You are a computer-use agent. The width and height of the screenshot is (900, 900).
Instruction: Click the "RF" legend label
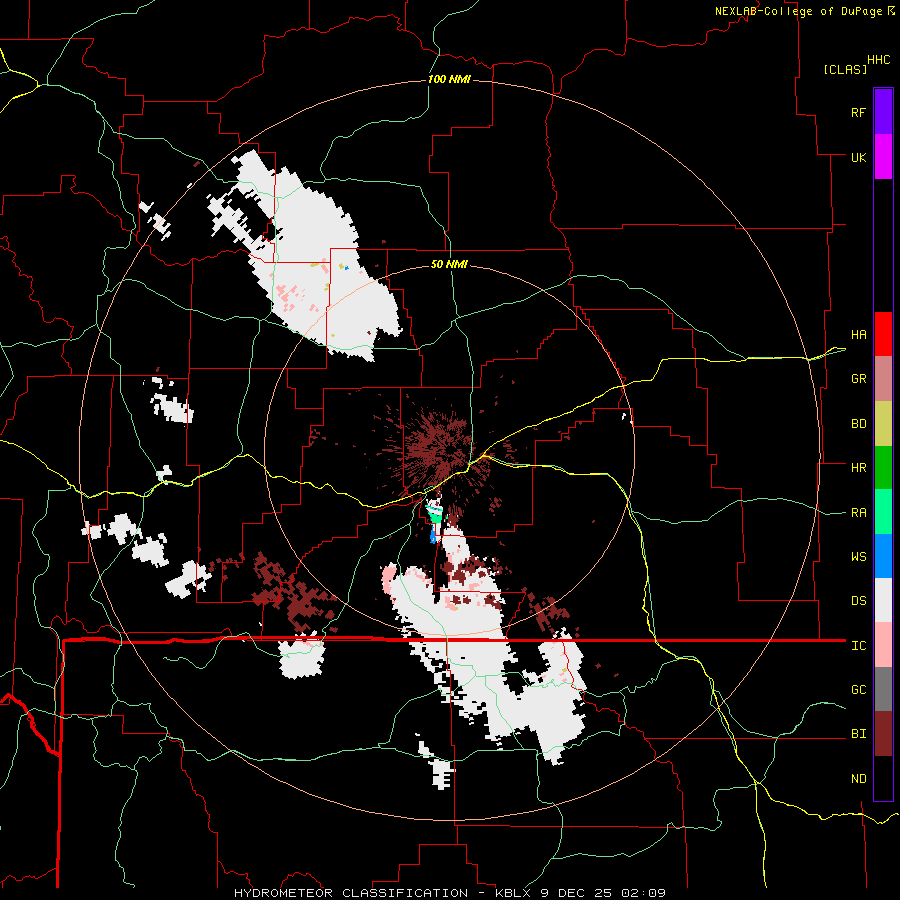tap(858, 112)
